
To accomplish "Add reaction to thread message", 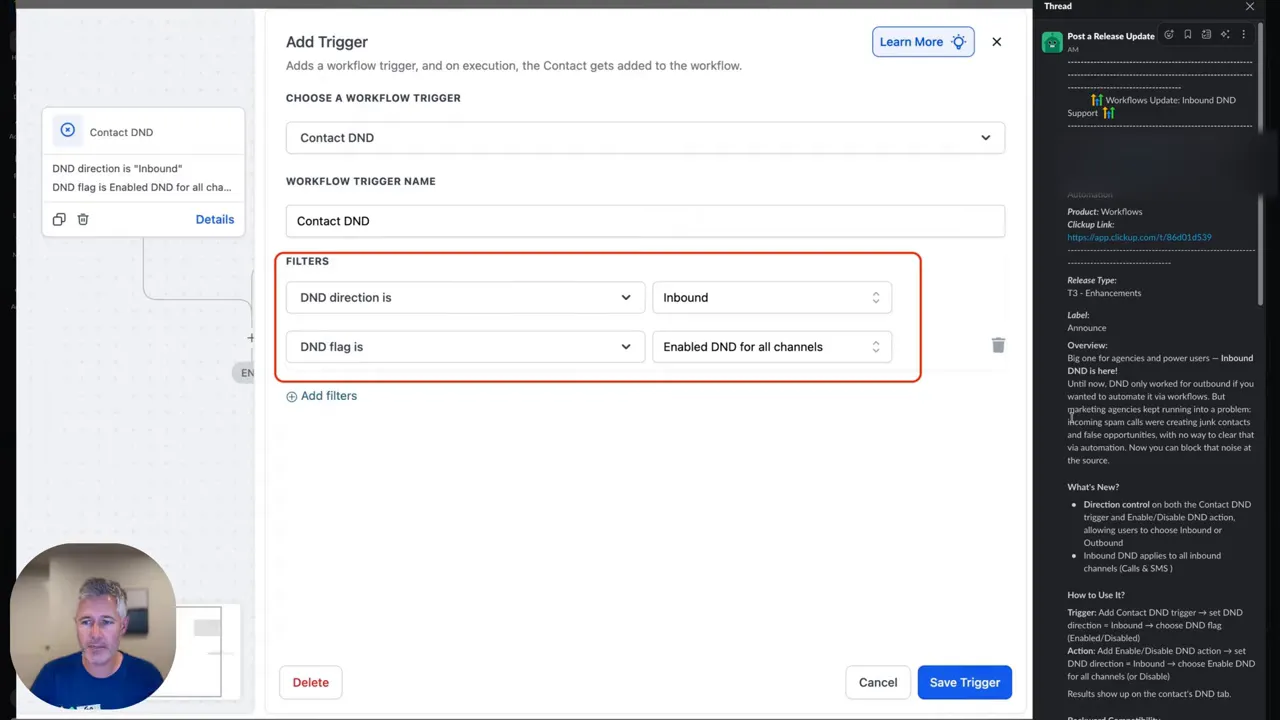I will pyautogui.click(x=1169, y=35).
